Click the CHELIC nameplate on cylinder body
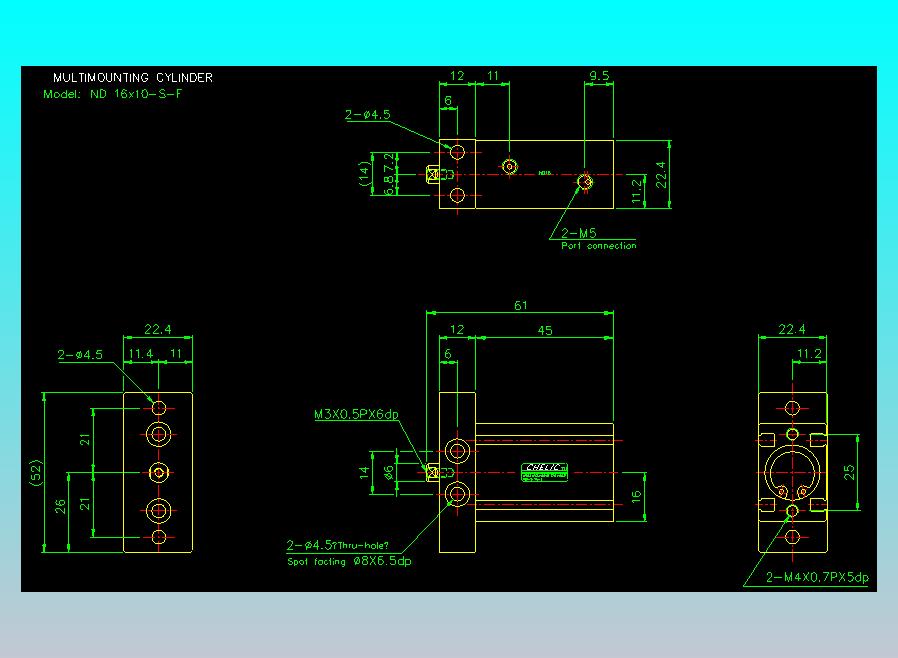898x658 pixels. pos(545,472)
